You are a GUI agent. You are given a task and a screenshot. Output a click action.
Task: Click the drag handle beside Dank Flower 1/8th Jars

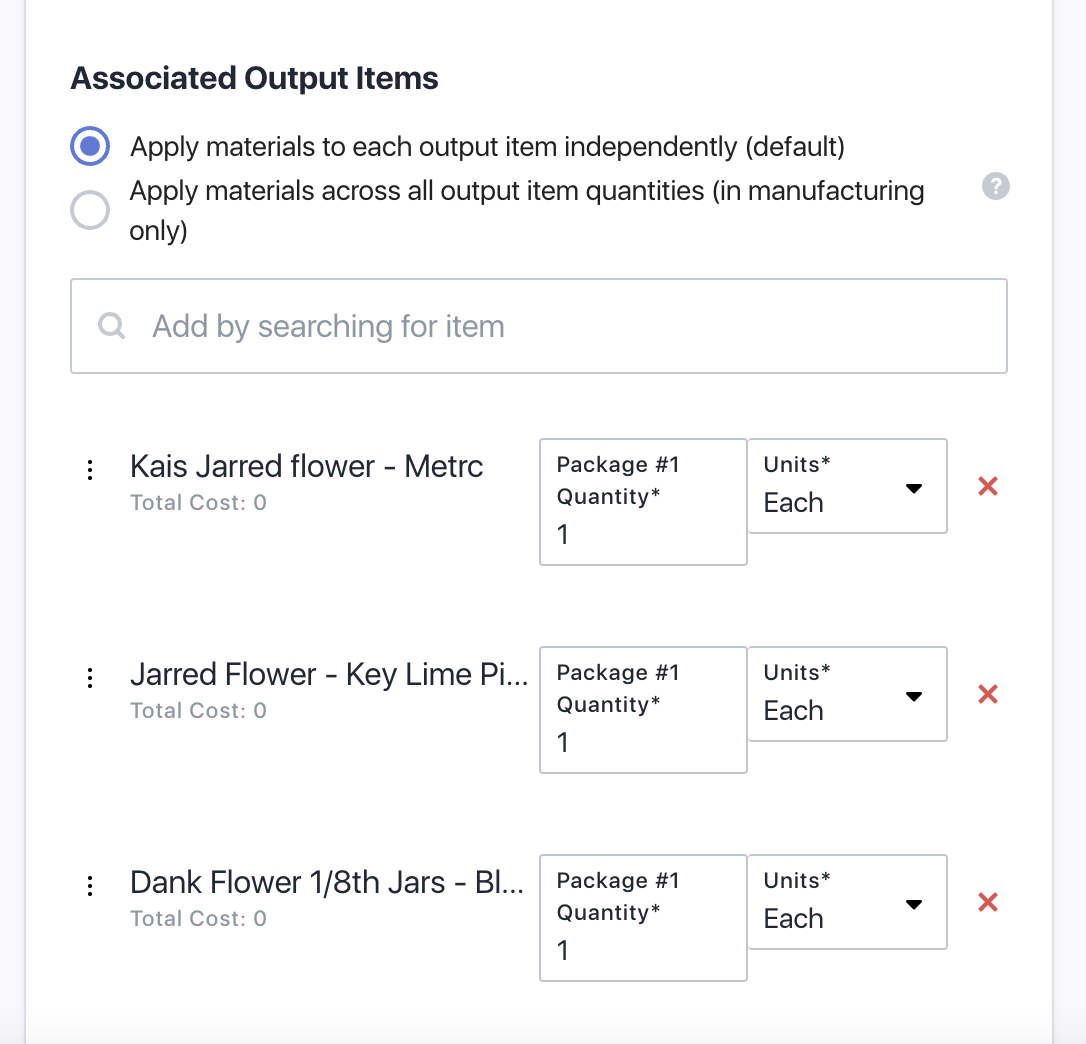pyautogui.click(x=90, y=884)
